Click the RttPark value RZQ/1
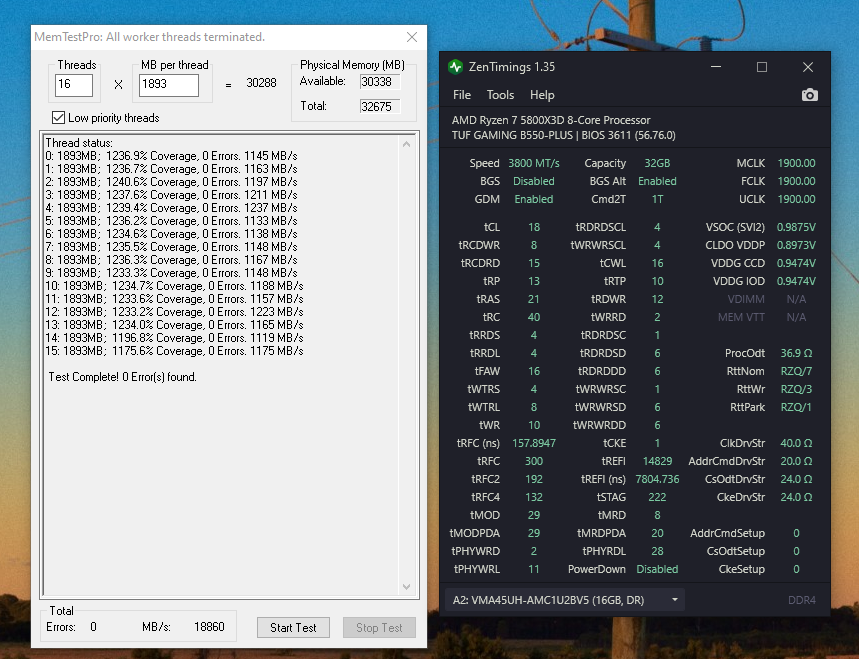This screenshot has height=659, width=859. (x=797, y=408)
